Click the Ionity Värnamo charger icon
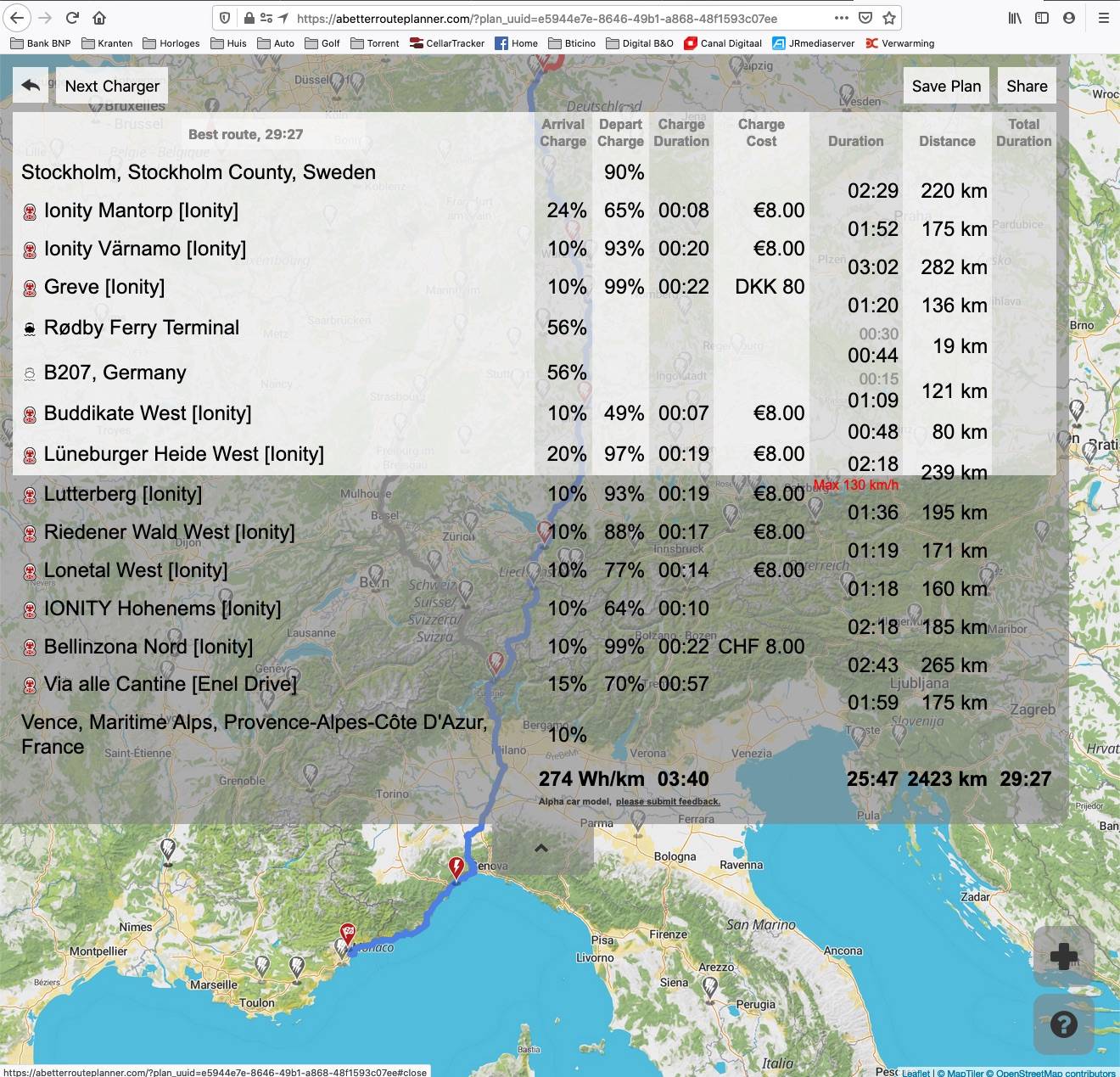 coord(30,250)
